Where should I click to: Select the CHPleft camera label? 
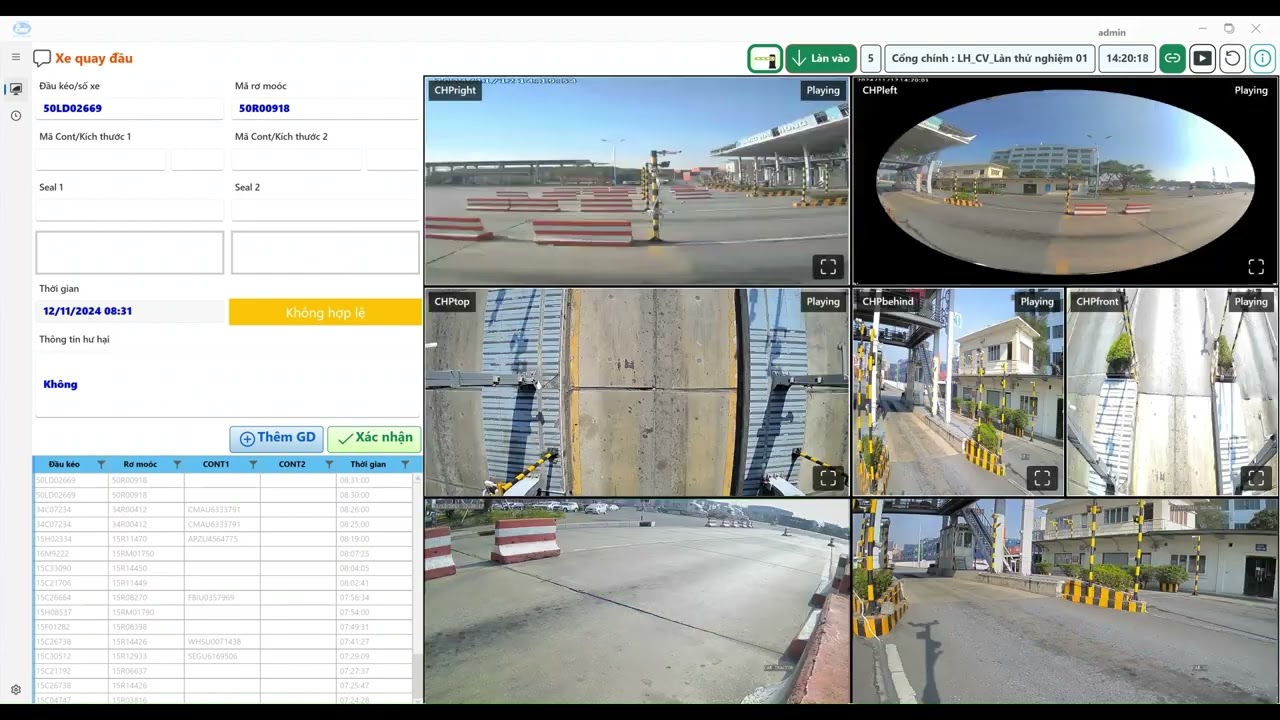coord(880,90)
